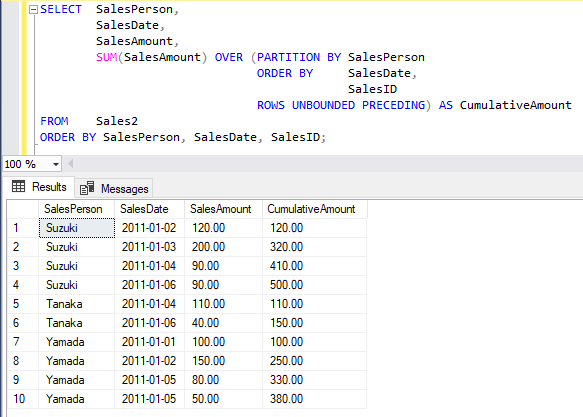Click the date cell 2011-01-01
The height and width of the screenshot is (417, 583).
coord(149,342)
